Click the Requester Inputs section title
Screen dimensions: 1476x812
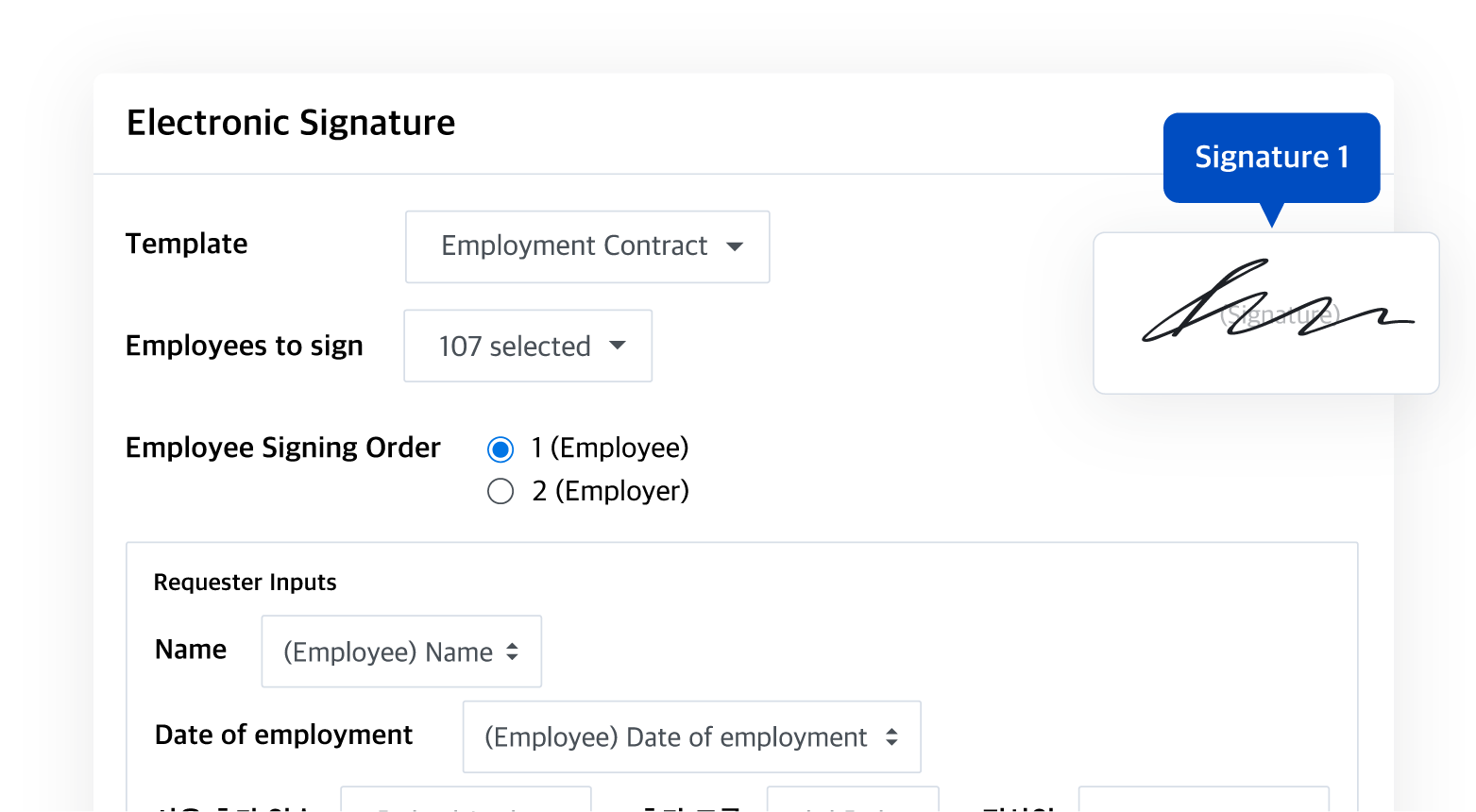pos(246,583)
